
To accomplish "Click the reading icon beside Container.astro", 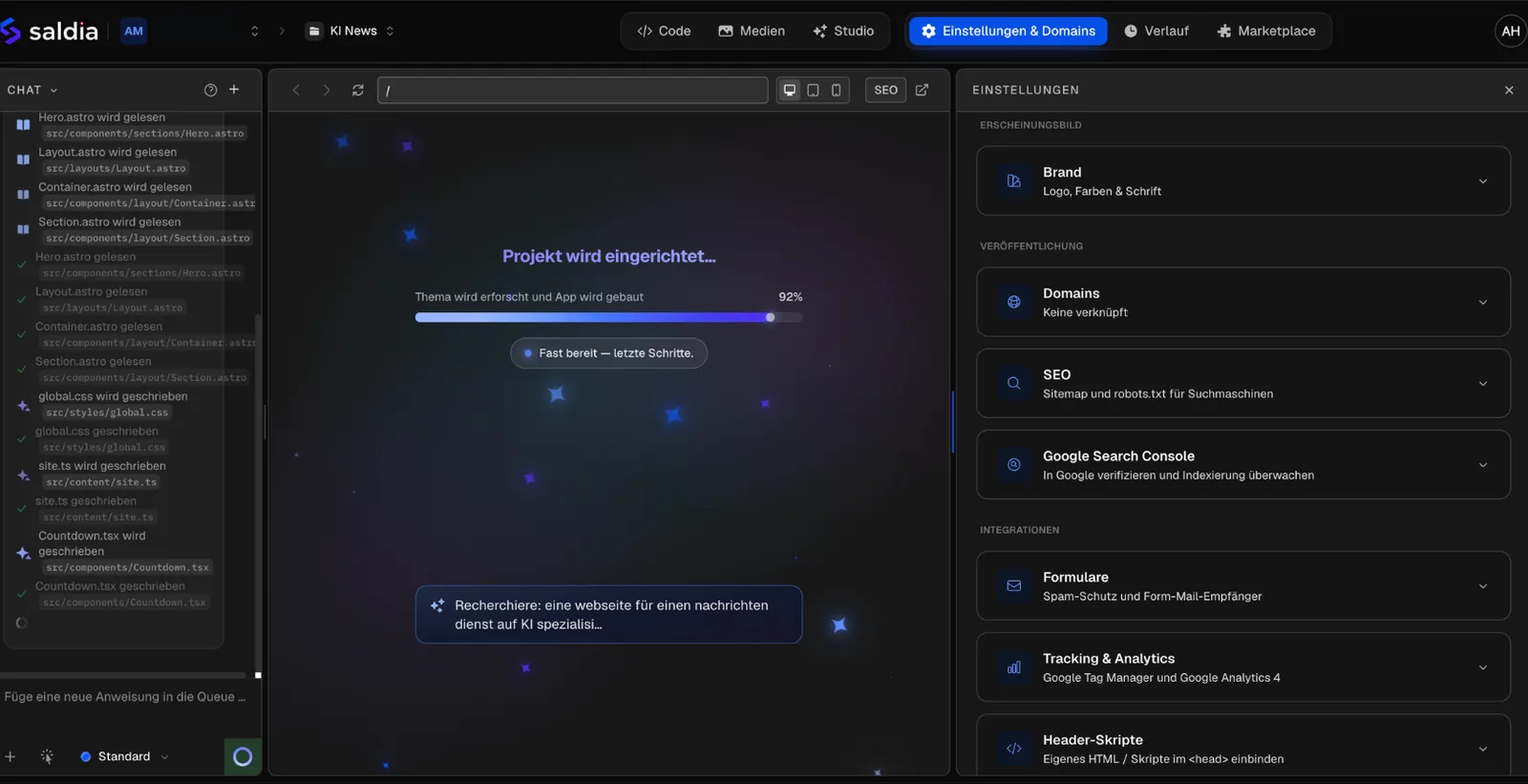I will click(23, 195).
